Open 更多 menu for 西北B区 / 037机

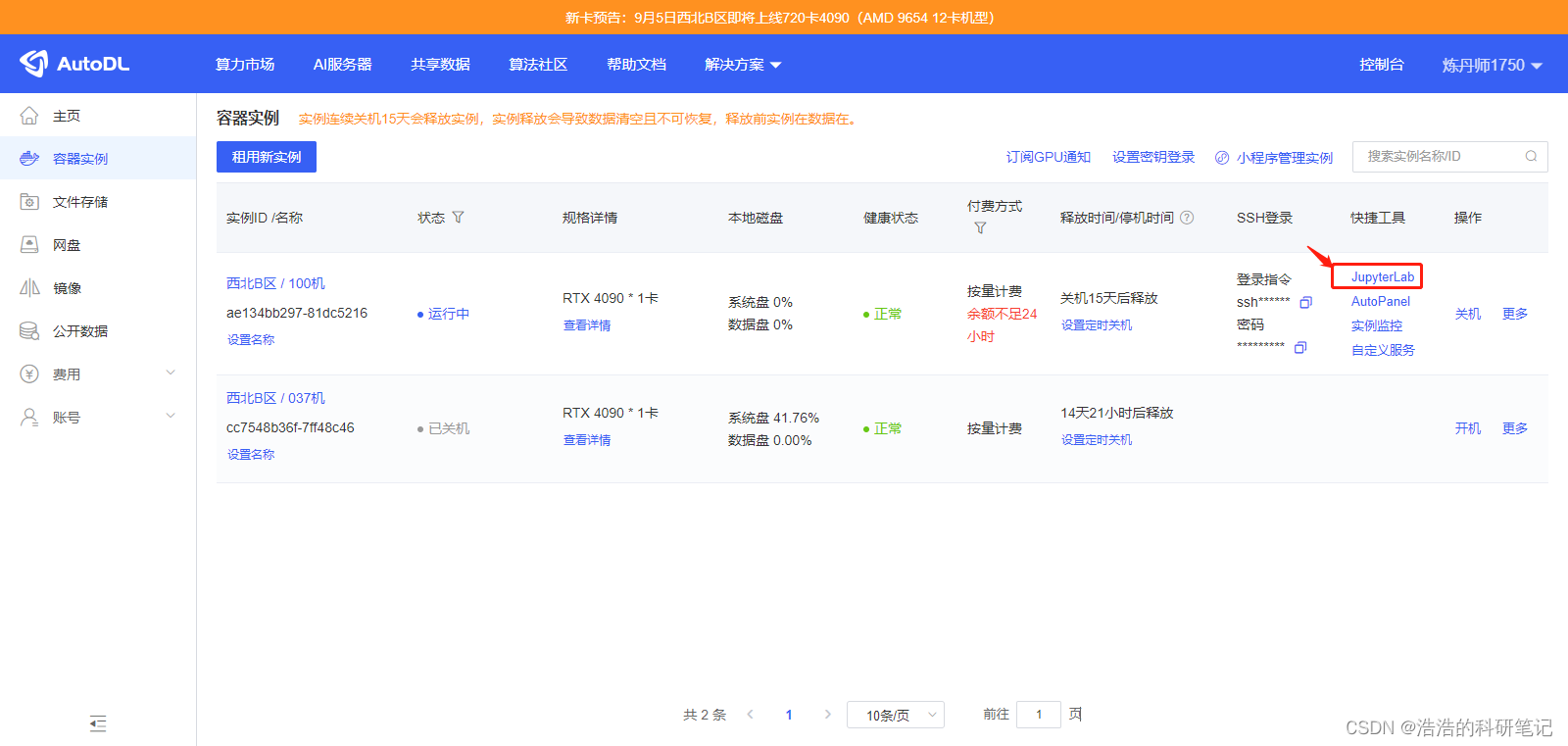1515,428
